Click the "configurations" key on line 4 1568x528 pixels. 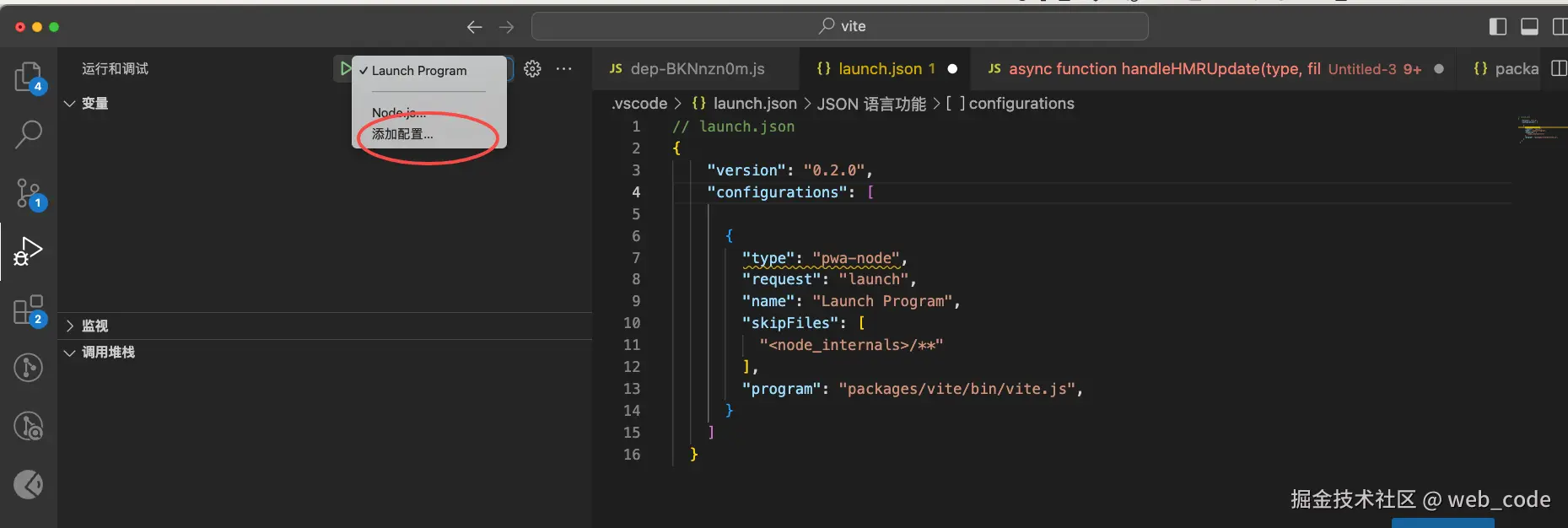tap(777, 192)
